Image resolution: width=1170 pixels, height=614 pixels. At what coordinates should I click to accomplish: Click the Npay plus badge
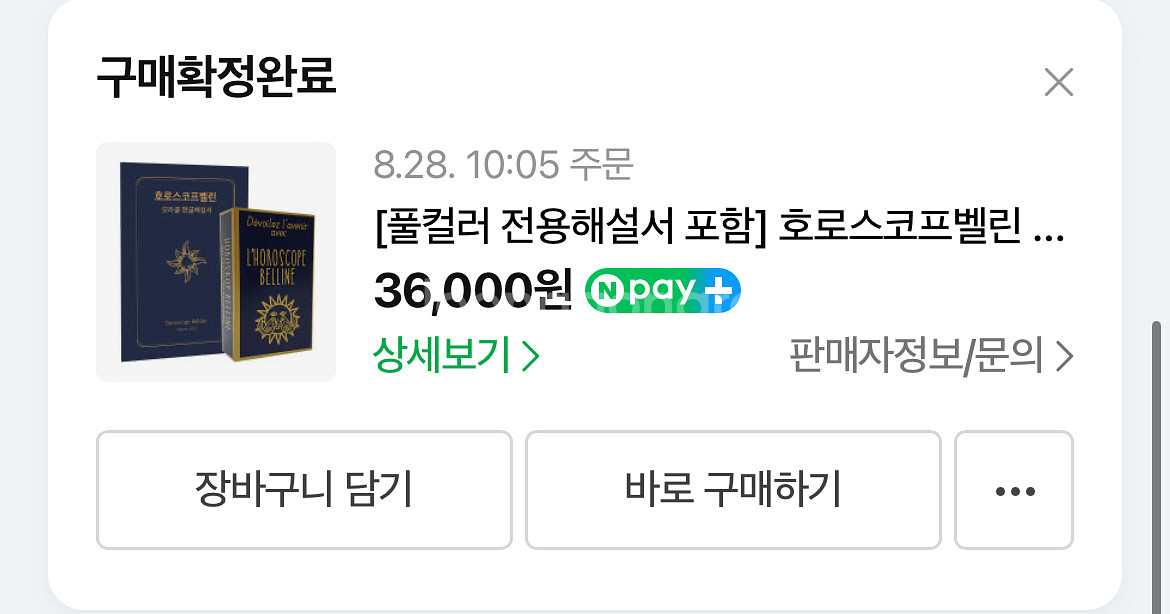(x=663, y=290)
